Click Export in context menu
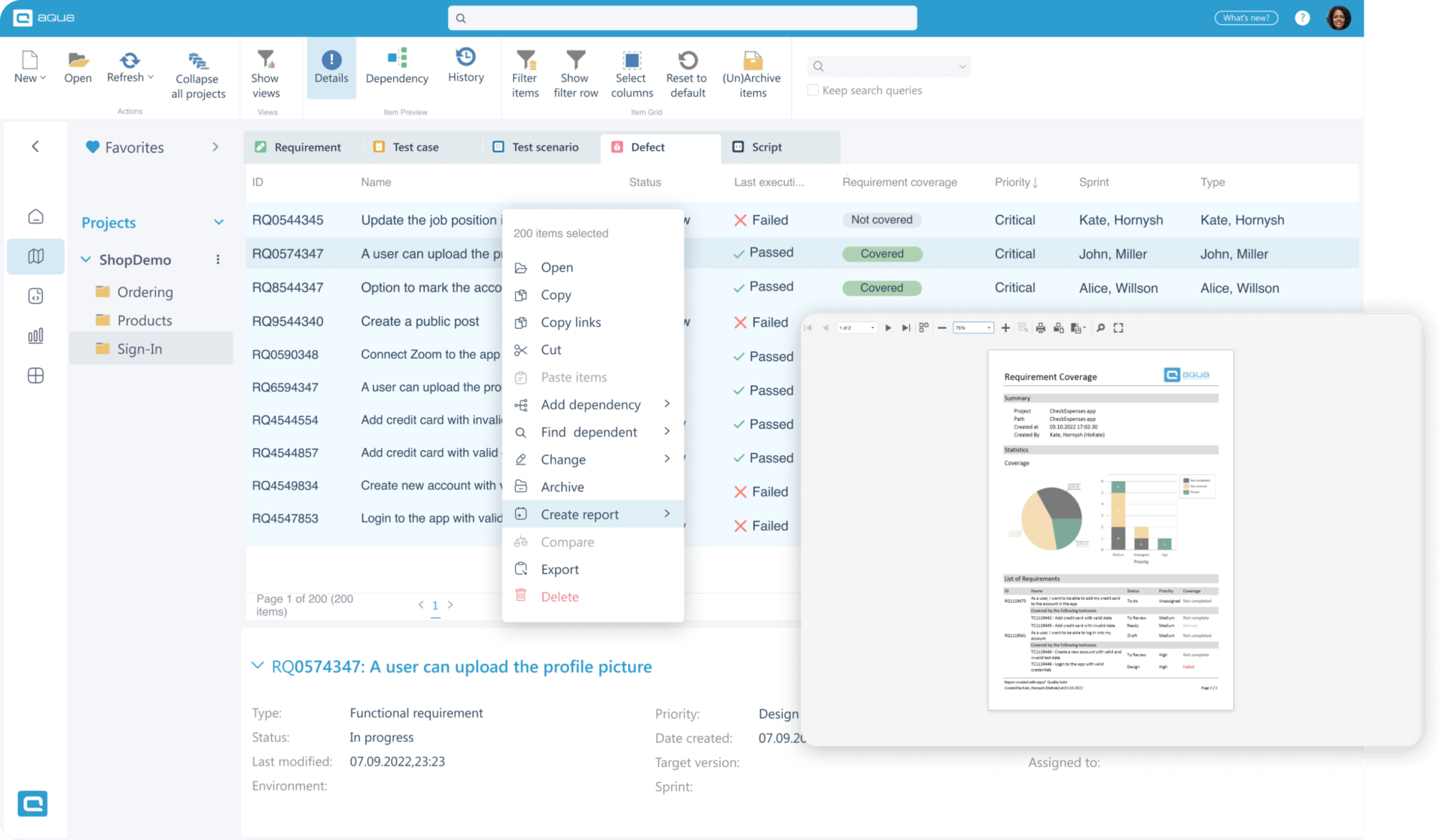The image size is (1446, 840). (559, 569)
